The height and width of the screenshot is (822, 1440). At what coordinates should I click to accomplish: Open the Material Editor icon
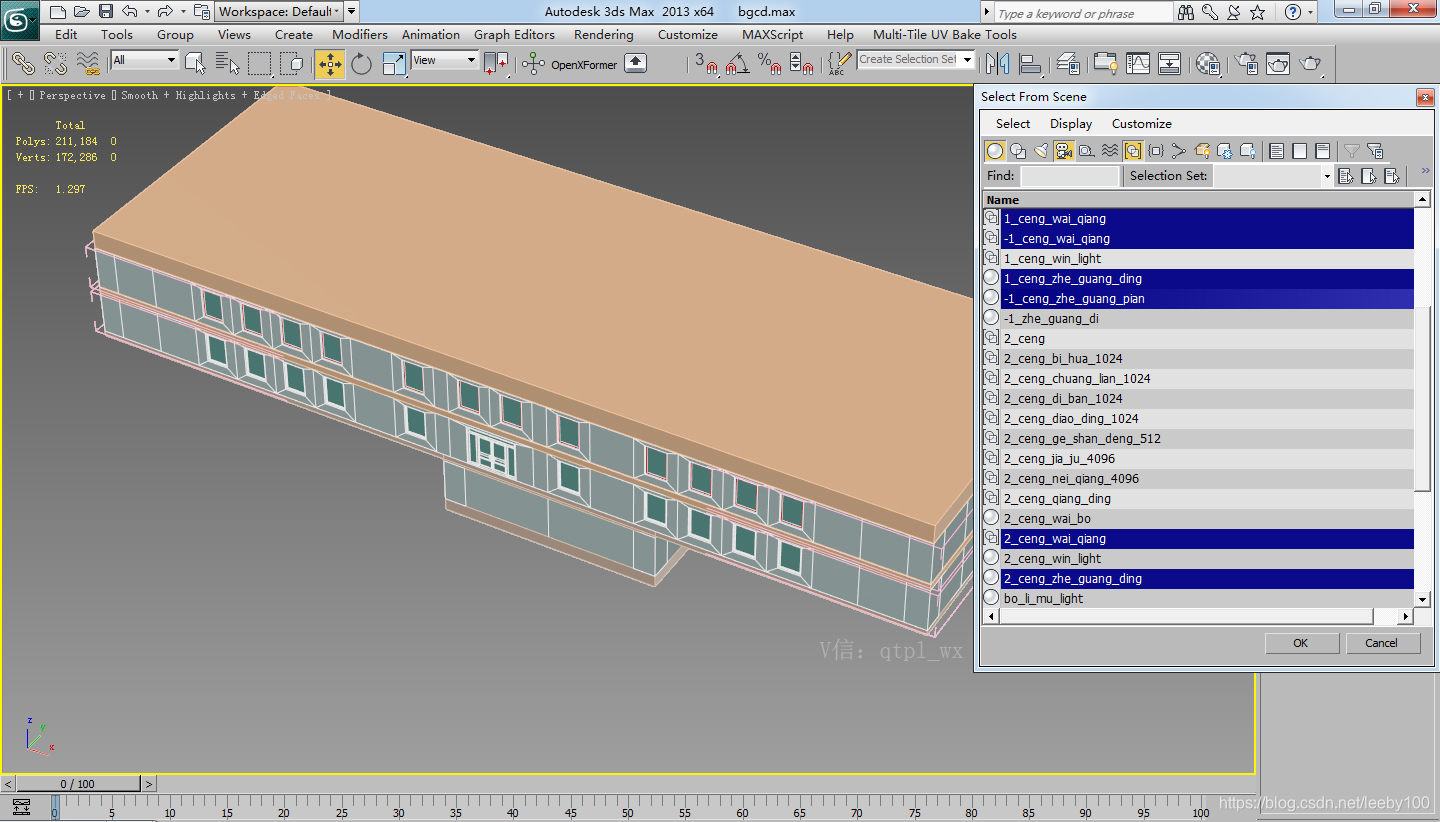click(x=1208, y=64)
